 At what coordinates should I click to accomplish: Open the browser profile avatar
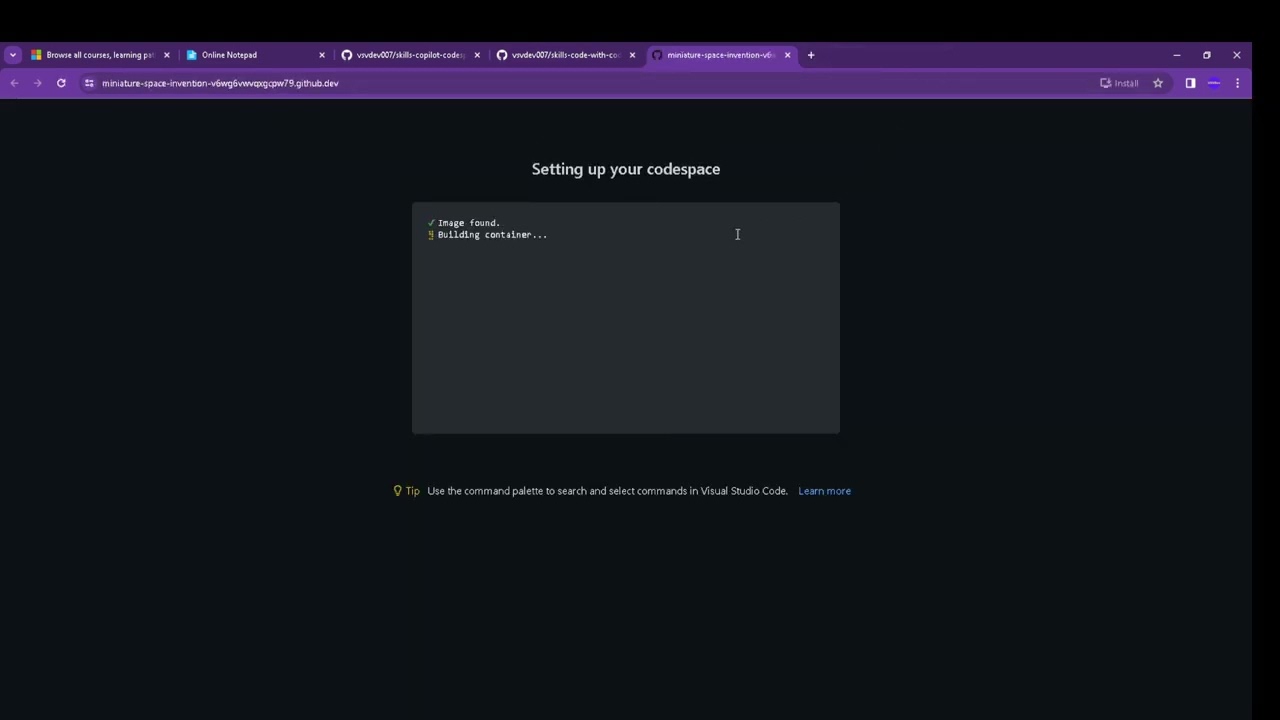[1214, 83]
